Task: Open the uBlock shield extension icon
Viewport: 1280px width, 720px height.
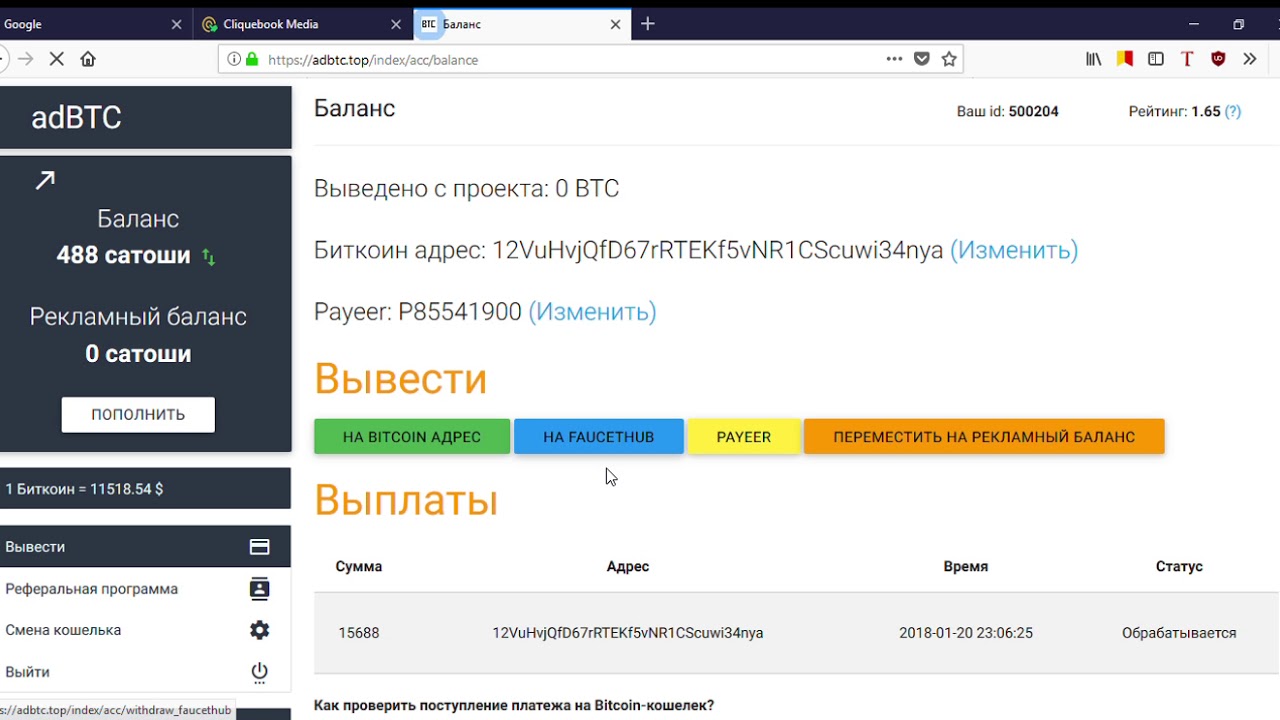Action: tap(1218, 59)
